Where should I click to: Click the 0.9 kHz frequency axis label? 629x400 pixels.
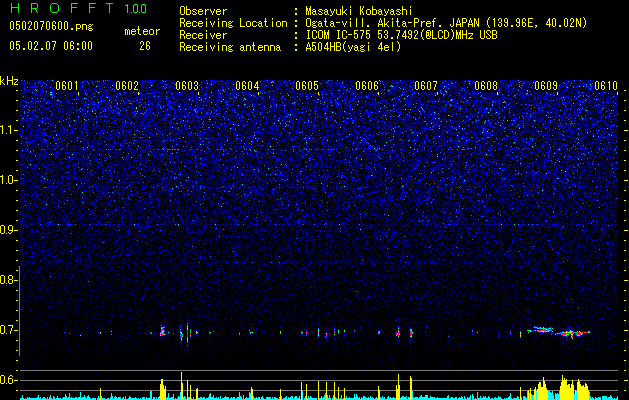9,230
